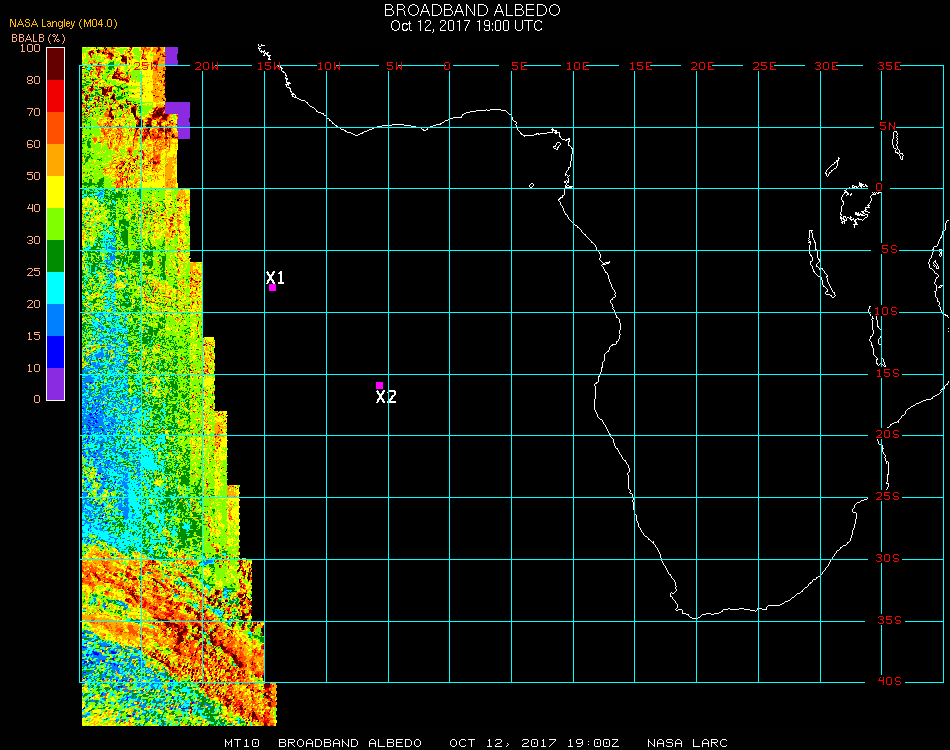Choose the light green 30-40 legend swatch

(x=56, y=224)
